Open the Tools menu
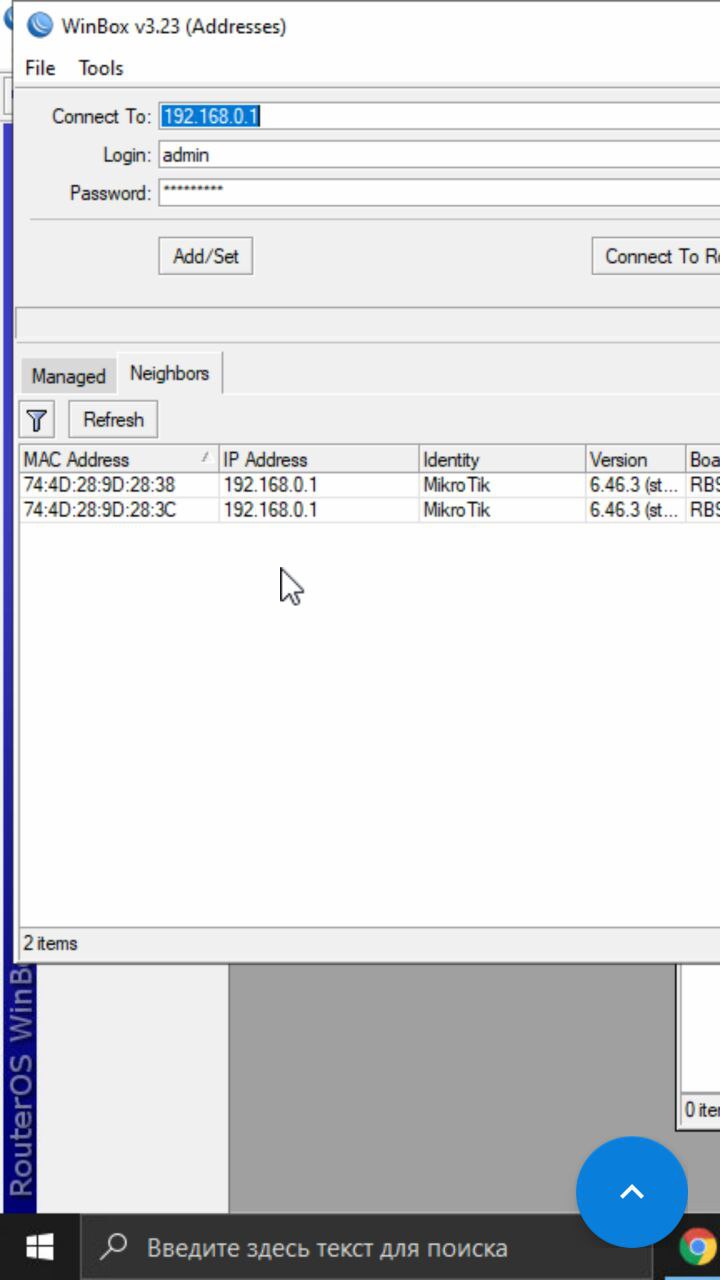 pyautogui.click(x=101, y=68)
